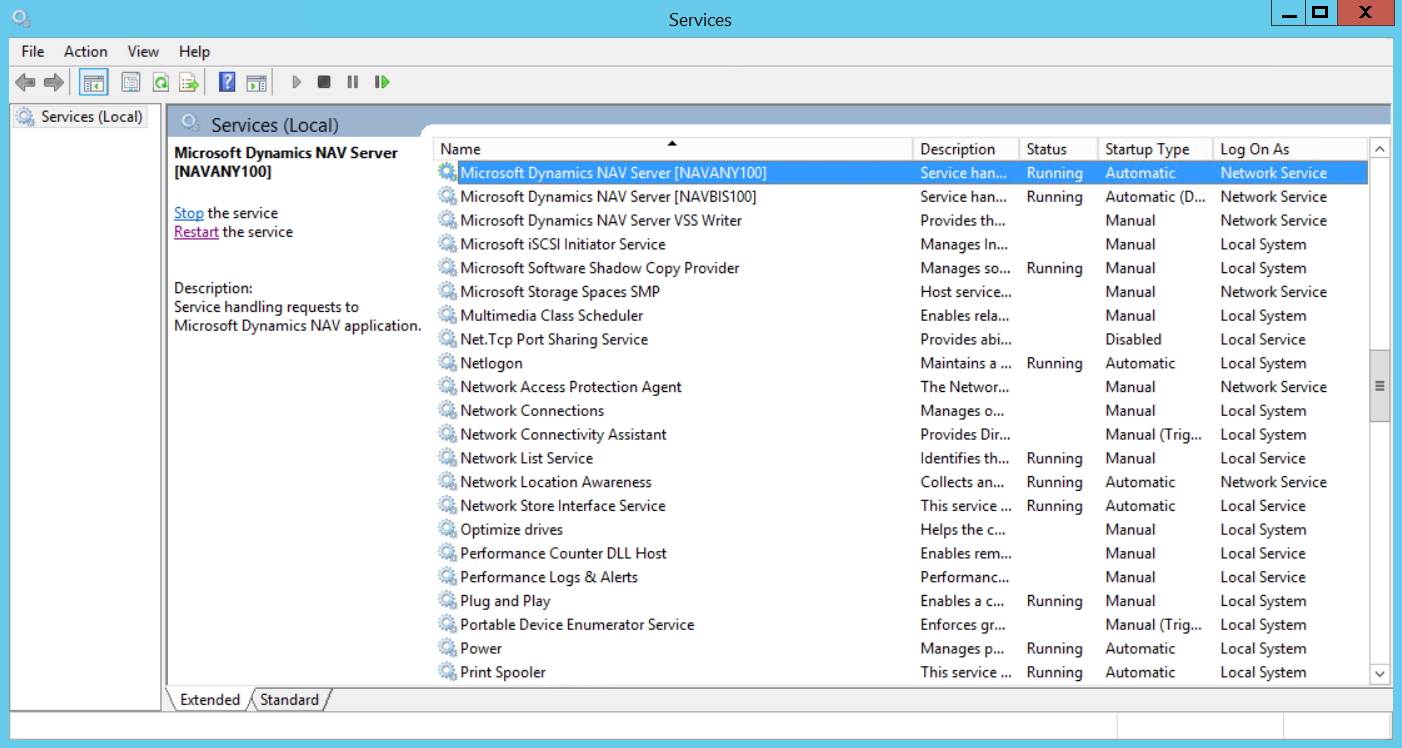Viewport: 1402px width, 748px height.
Task: Click the Back arrow toolbar icon
Action: [x=25, y=82]
